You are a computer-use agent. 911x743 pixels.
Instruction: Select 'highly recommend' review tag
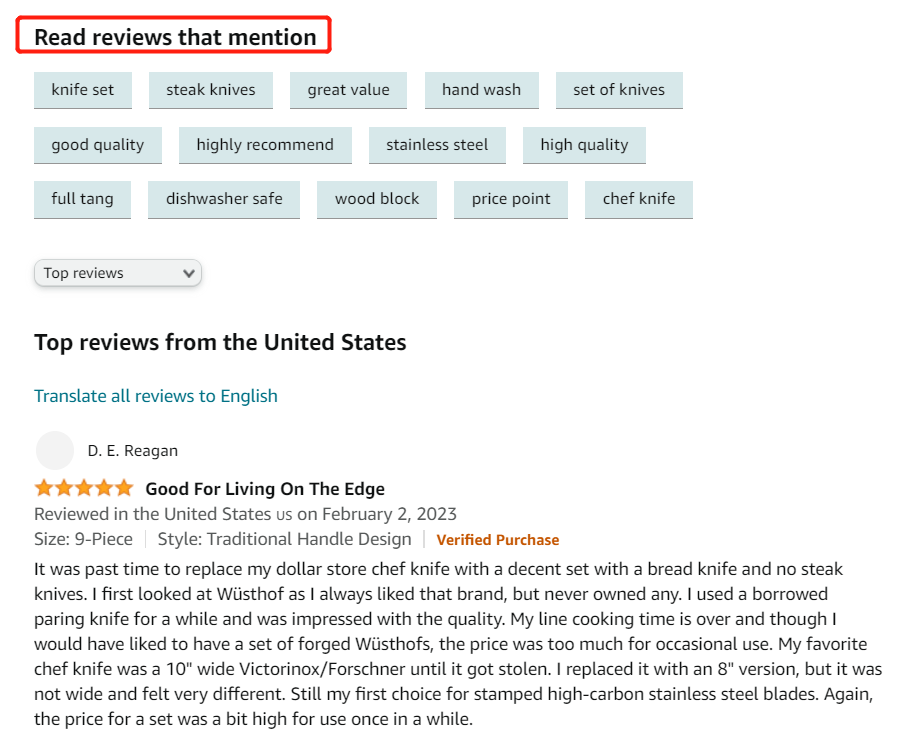pos(265,145)
